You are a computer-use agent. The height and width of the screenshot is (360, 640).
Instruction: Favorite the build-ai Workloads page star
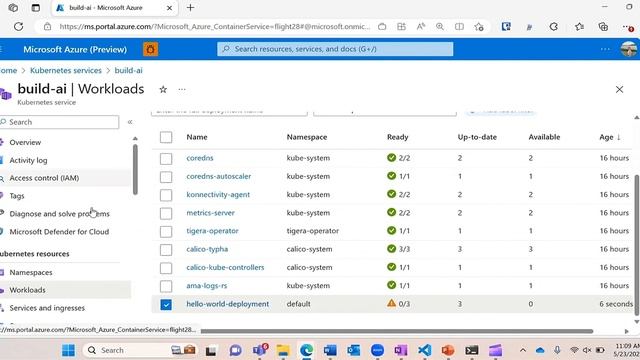coord(163,89)
